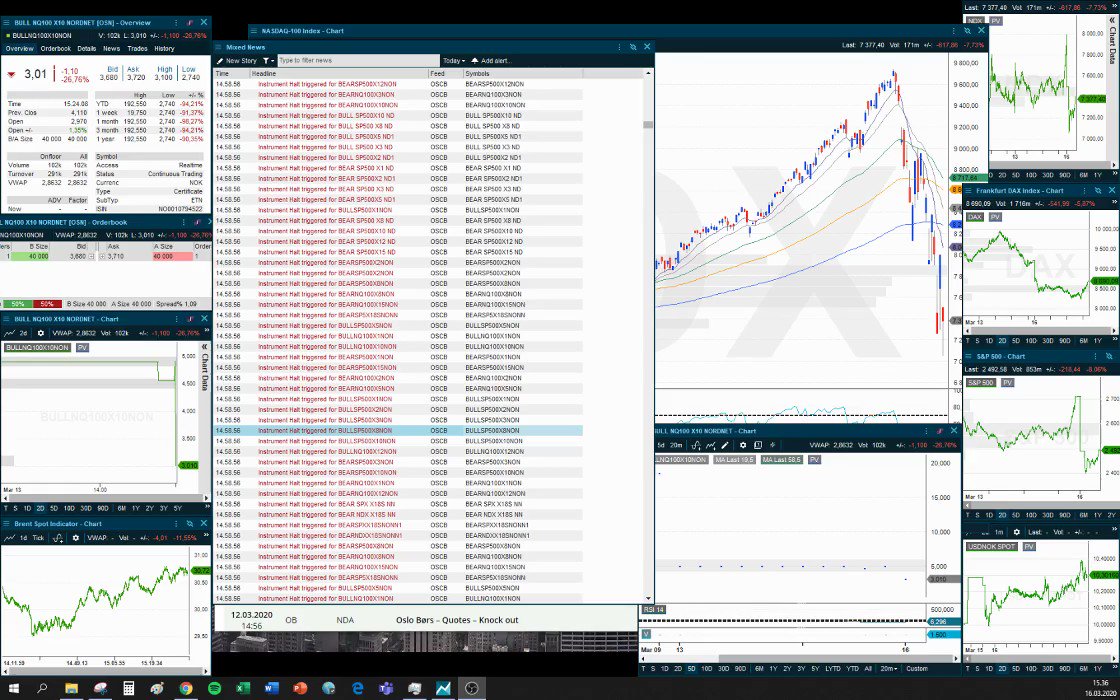The height and width of the screenshot is (700, 1120).
Task: Open settings gear in BULL NQ100 2d chart
Action: click(x=40, y=333)
